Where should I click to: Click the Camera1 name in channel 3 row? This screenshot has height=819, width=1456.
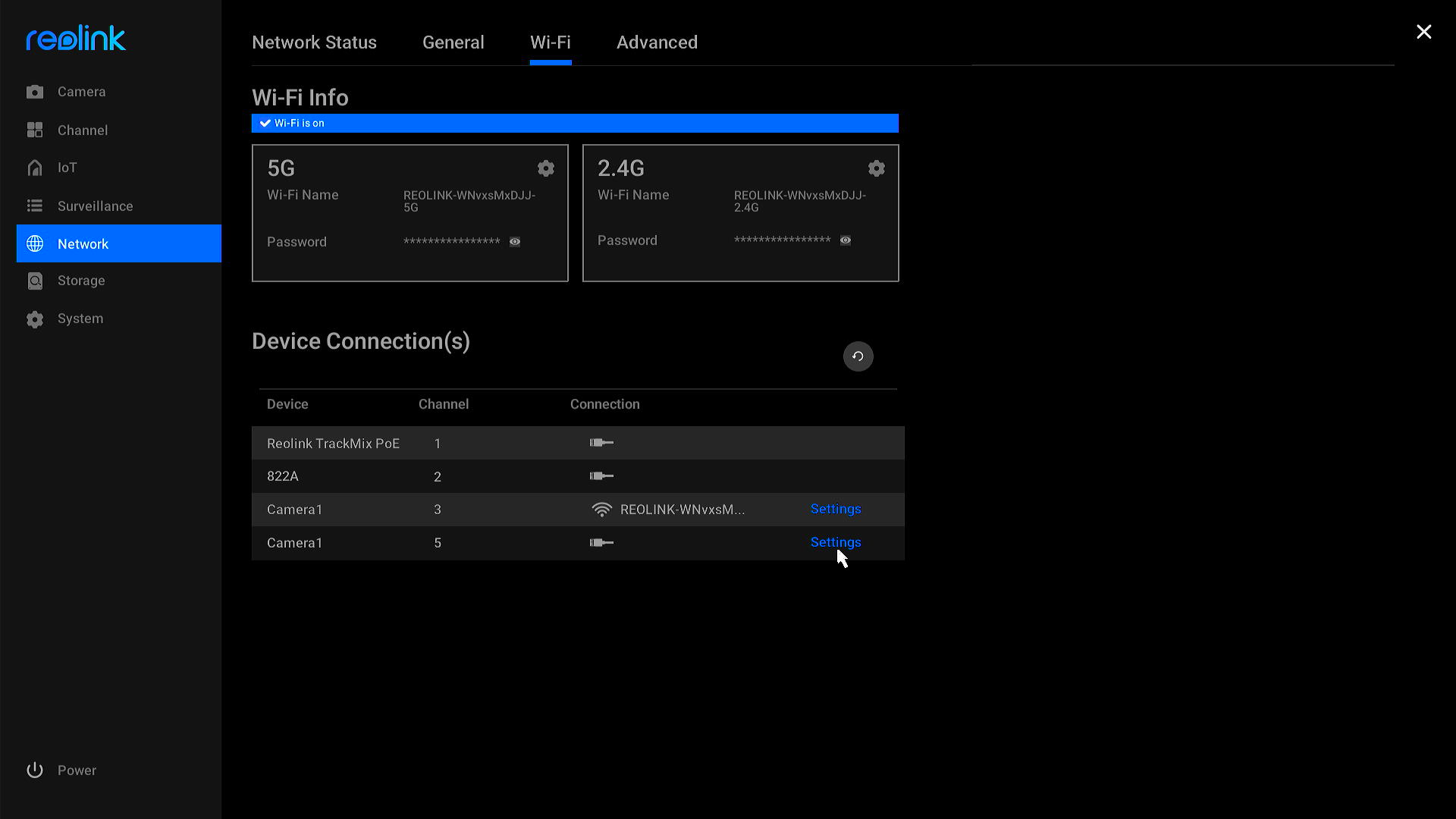pos(295,510)
